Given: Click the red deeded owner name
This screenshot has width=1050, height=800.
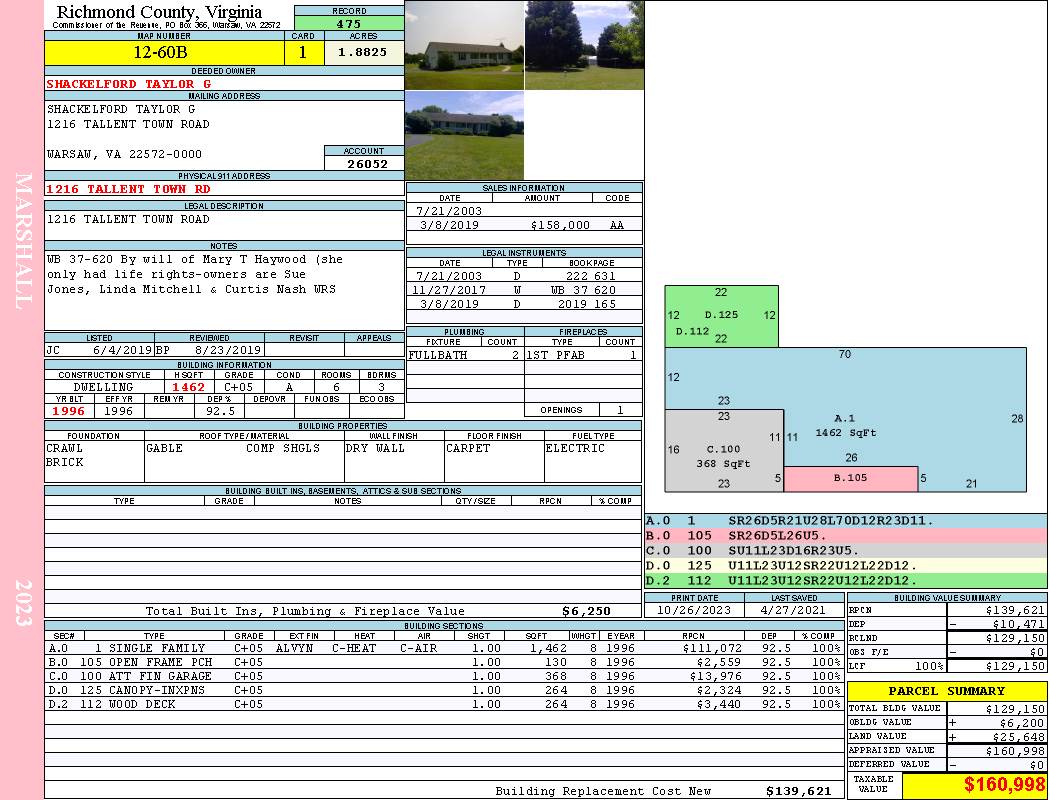Looking at the screenshot, I should [x=128, y=84].
